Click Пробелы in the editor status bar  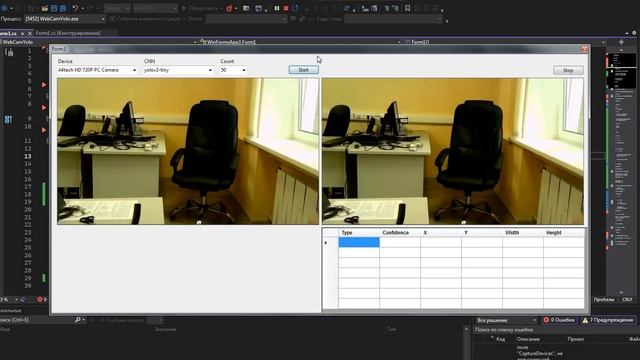tap(604, 299)
